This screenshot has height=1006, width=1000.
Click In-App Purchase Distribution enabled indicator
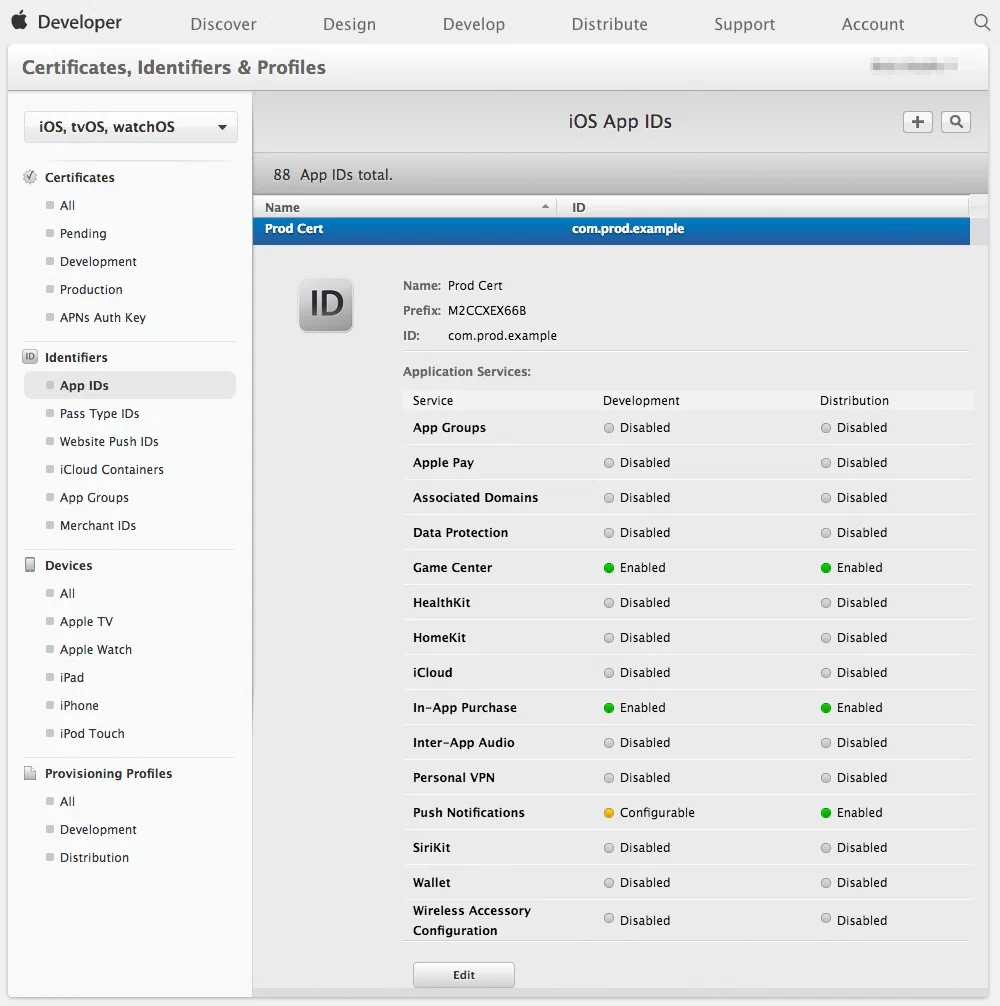pyautogui.click(x=826, y=708)
